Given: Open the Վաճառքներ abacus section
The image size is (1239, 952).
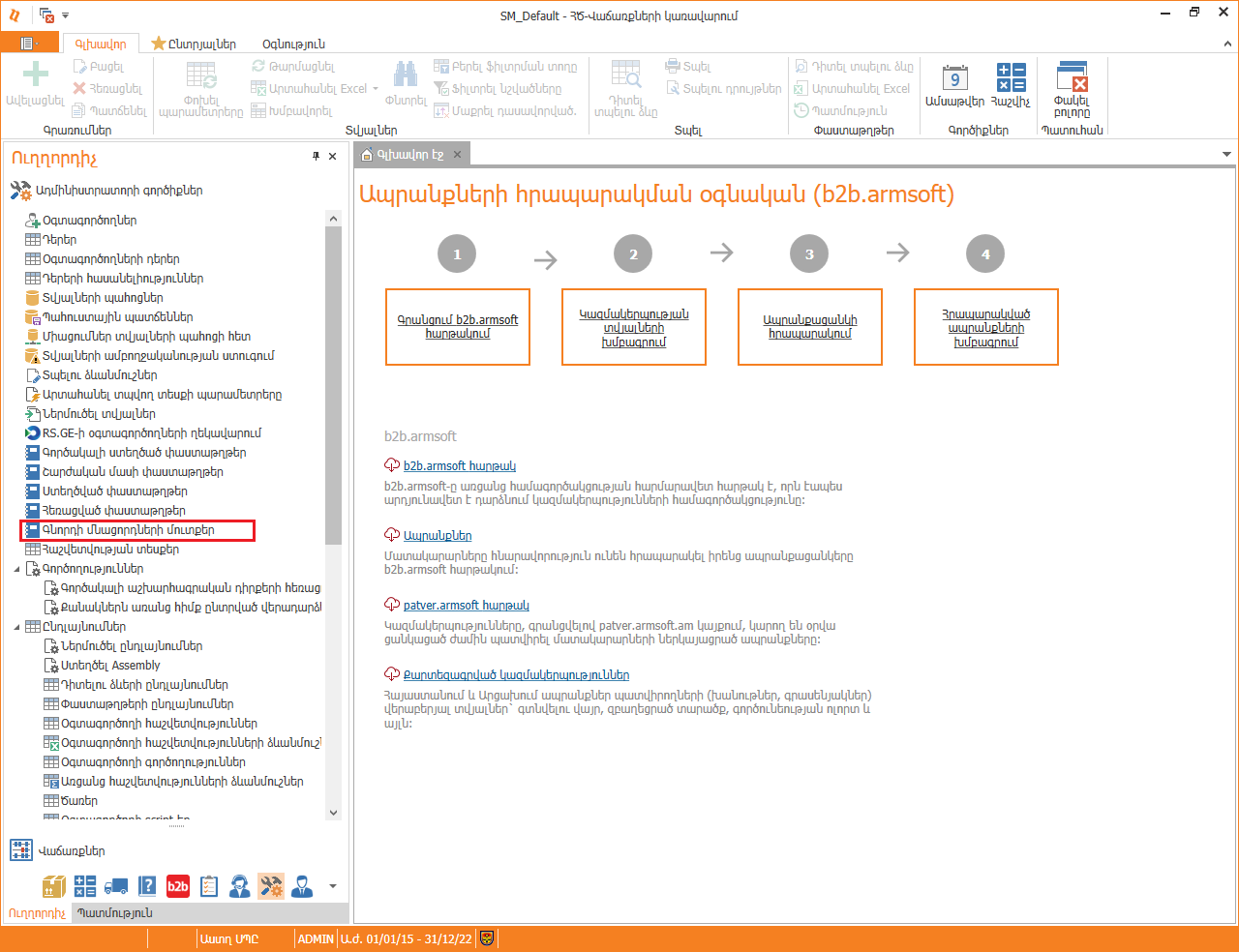Looking at the screenshot, I should (58, 850).
